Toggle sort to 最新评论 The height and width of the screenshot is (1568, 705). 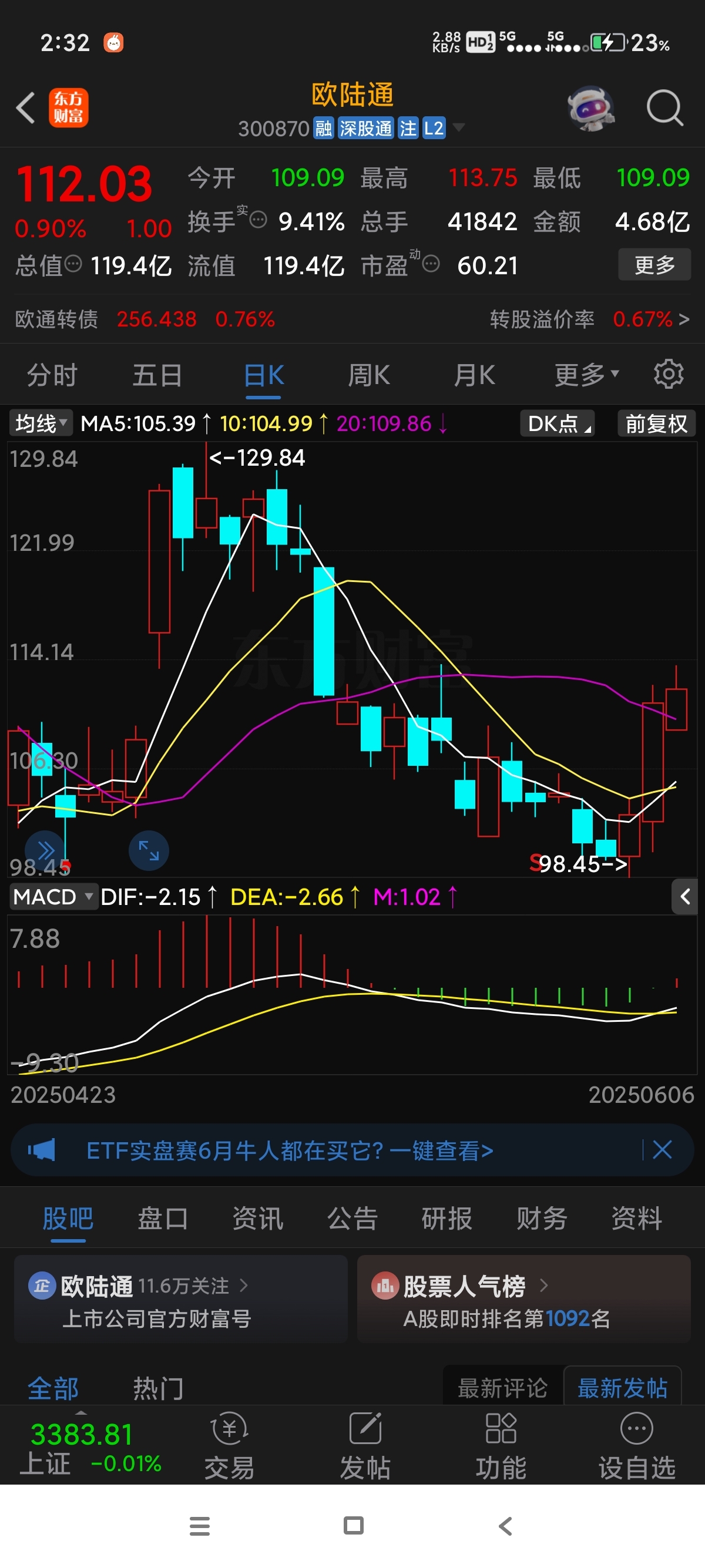pyautogui.click(x=503, y=1387)
